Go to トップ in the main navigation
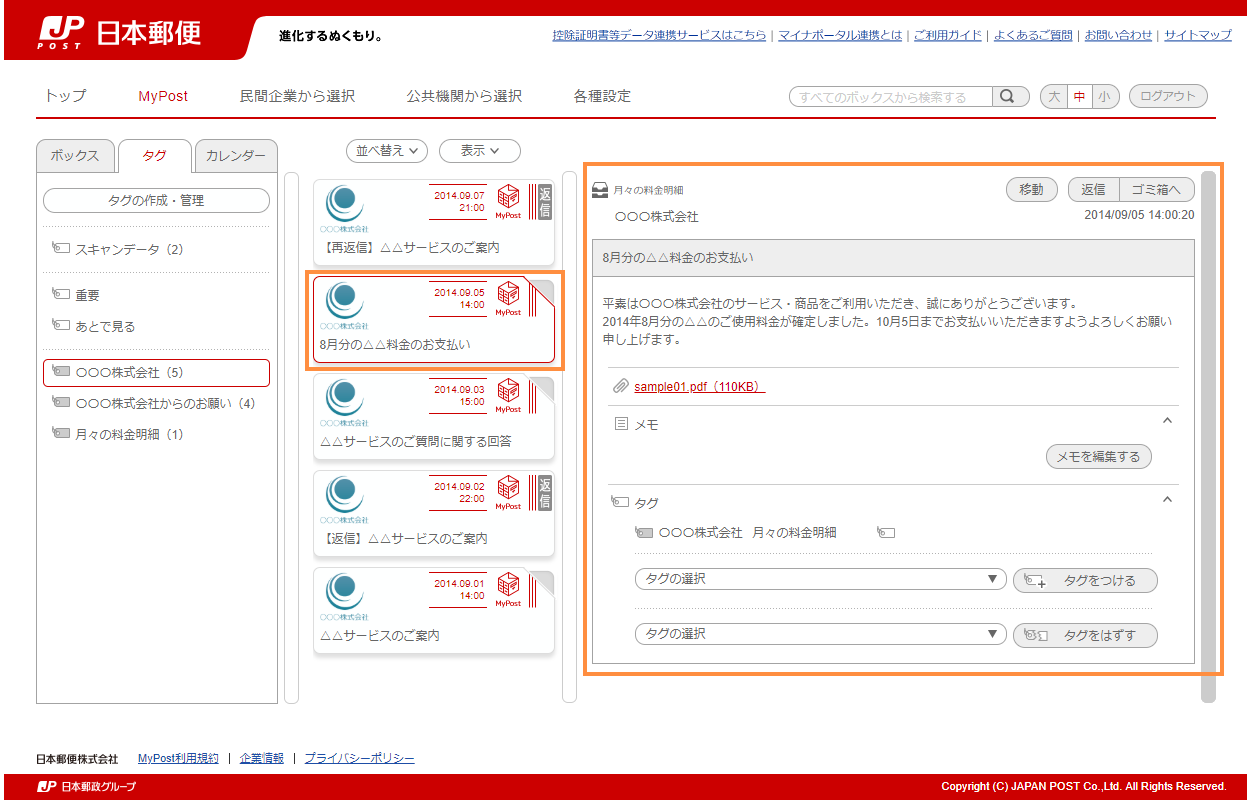The height and width of the screenshot is (800, 1251). [x=66, y=96]
